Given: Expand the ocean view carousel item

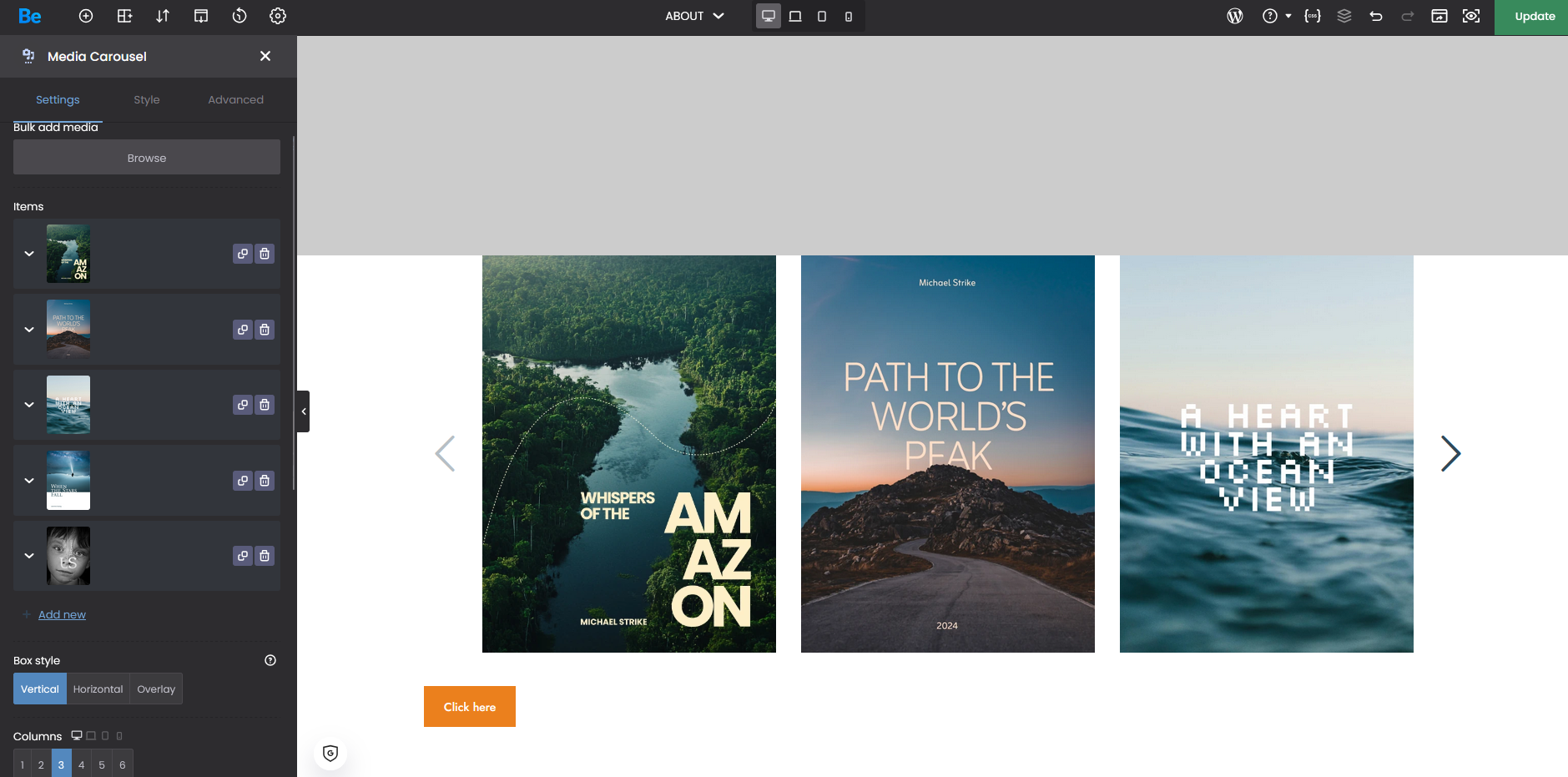Looking at the screenshot, I should click(29, 405).
